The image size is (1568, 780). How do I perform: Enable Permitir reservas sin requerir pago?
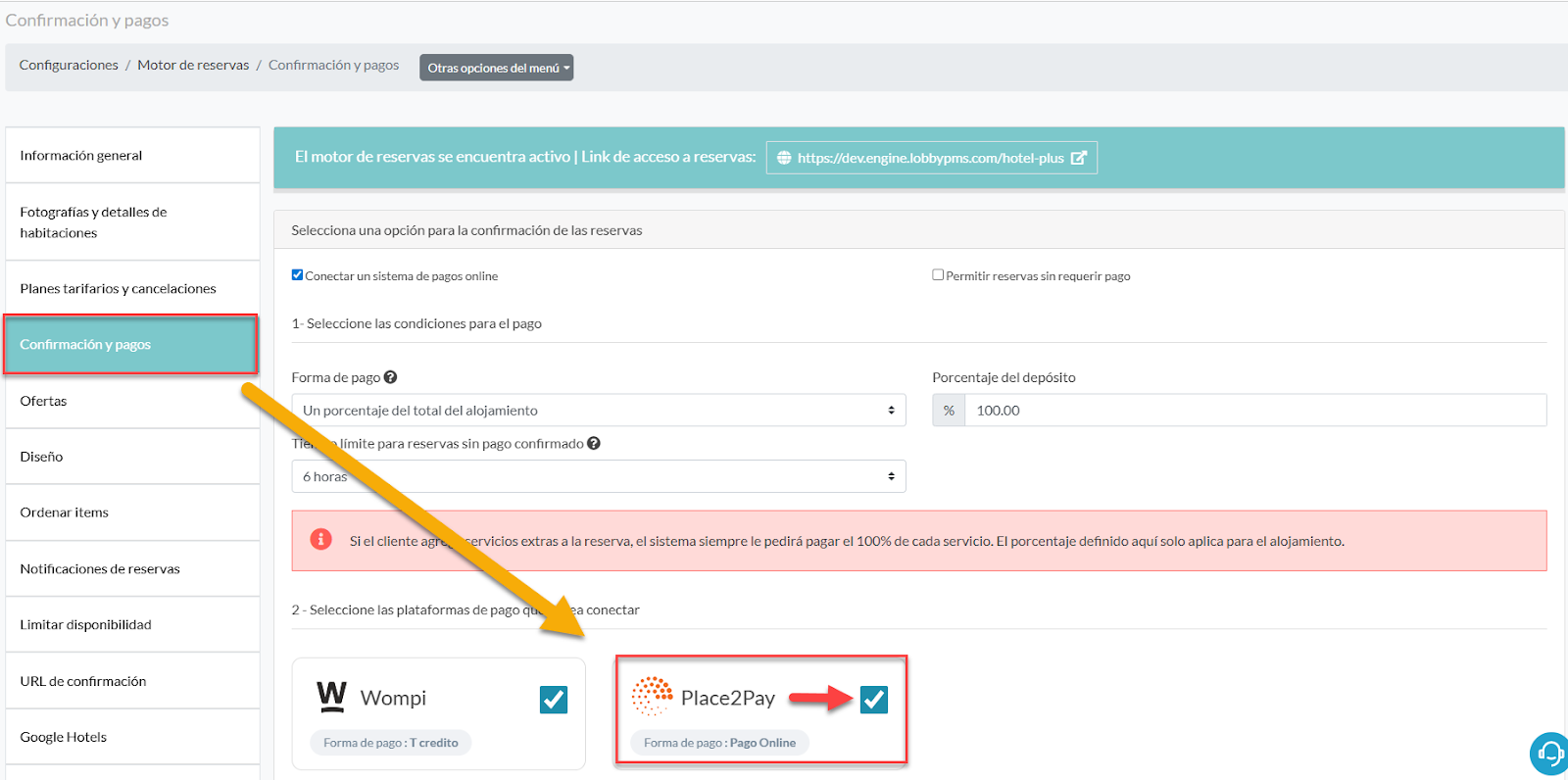tap(938, 275)
